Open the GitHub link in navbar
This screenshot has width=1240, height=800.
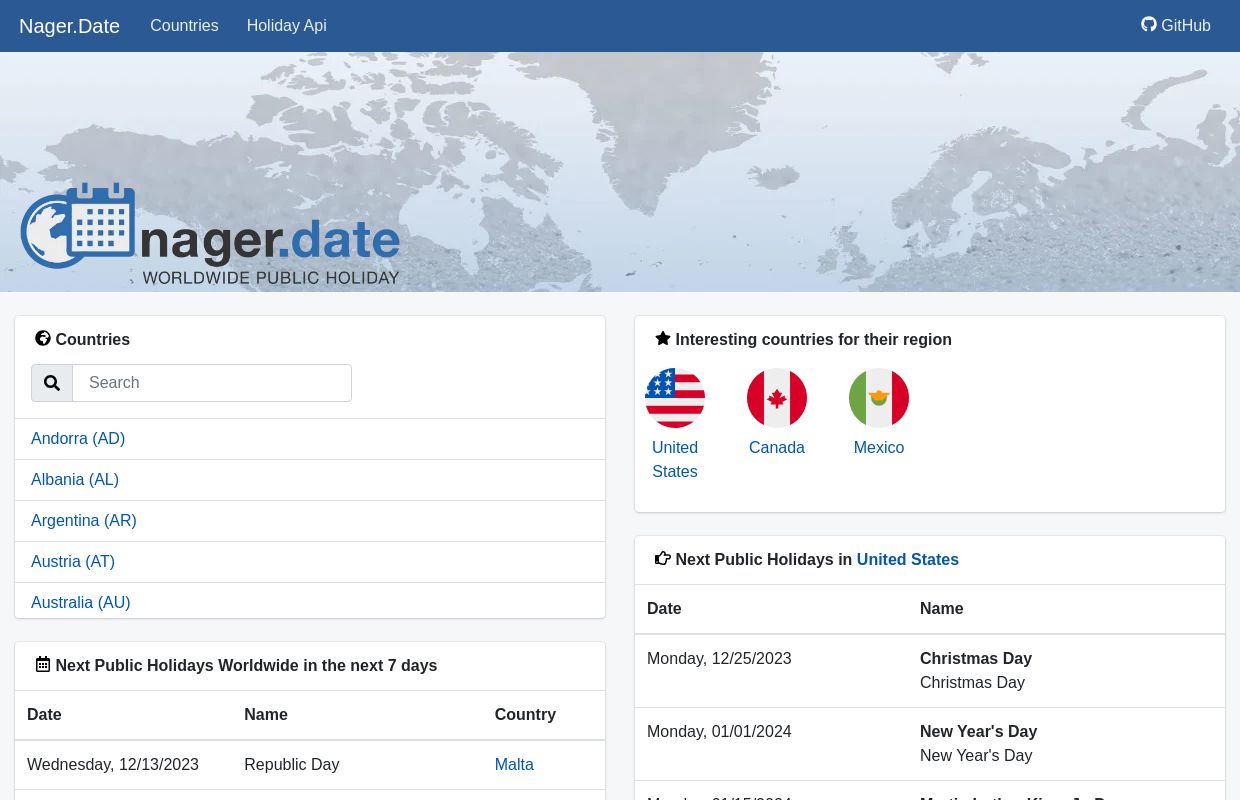click(x=1176, y=26)
